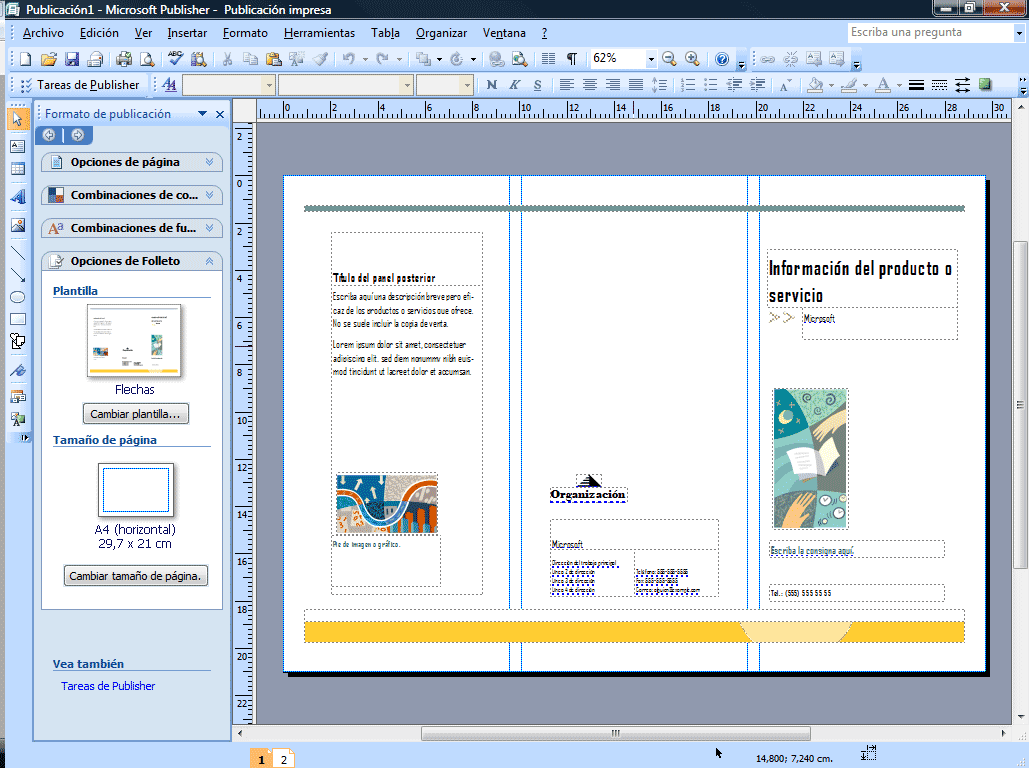The width and height of the screenshot is (1029, 768).
Task: Select the Text Box tool in left toolbar
Action: tap(18, 146)
